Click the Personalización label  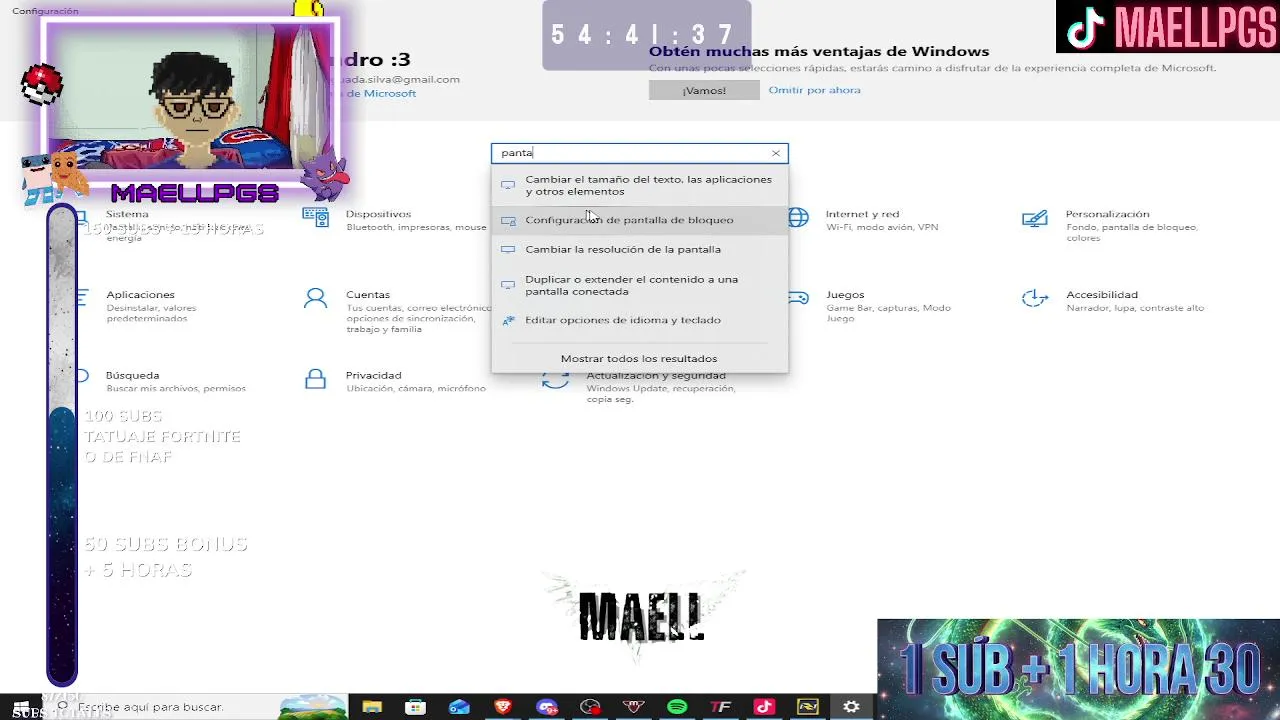1107,214
